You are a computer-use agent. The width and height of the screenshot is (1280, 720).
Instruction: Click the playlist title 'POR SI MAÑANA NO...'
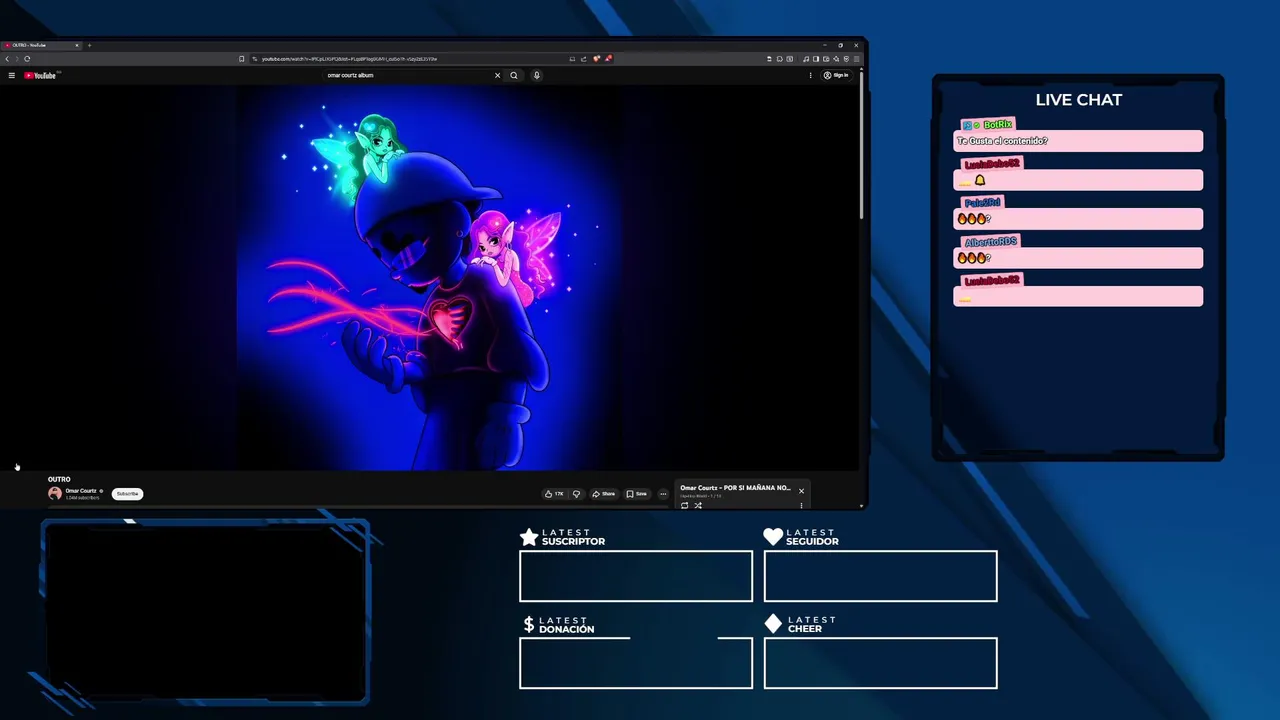735,488
